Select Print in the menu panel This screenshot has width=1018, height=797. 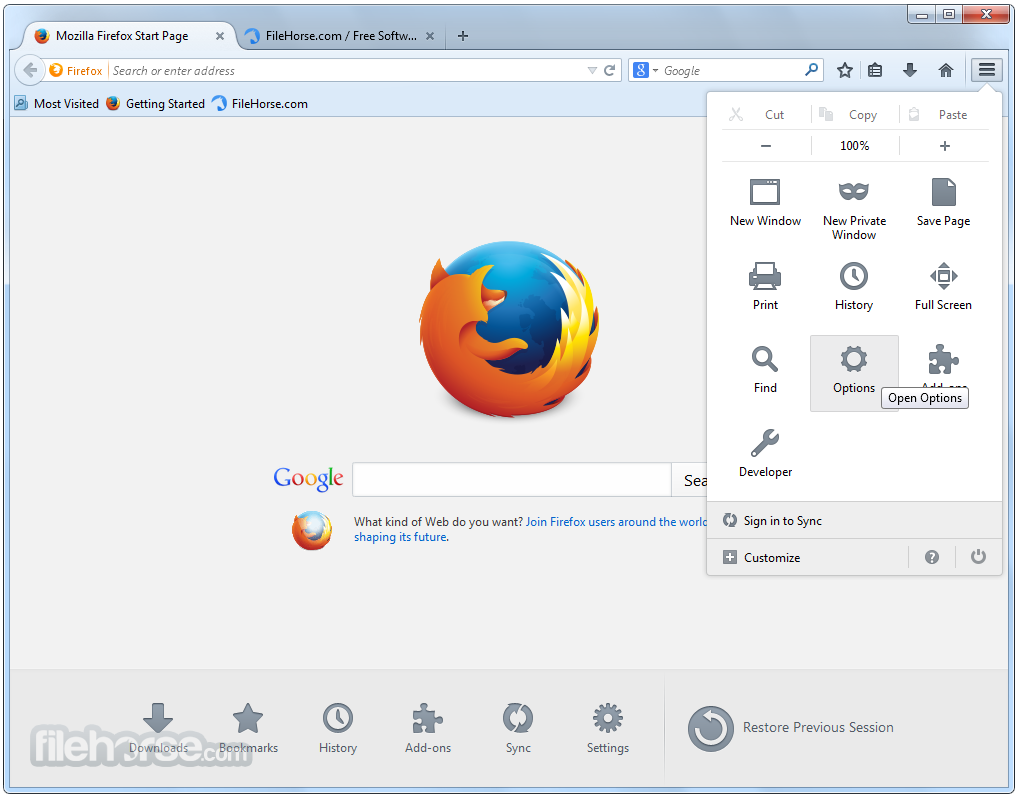765,286
